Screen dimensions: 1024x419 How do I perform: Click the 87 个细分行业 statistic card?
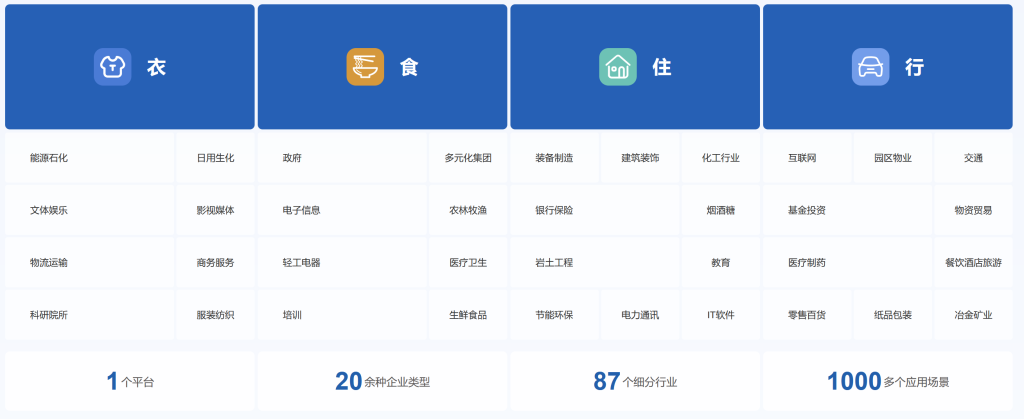635,381
